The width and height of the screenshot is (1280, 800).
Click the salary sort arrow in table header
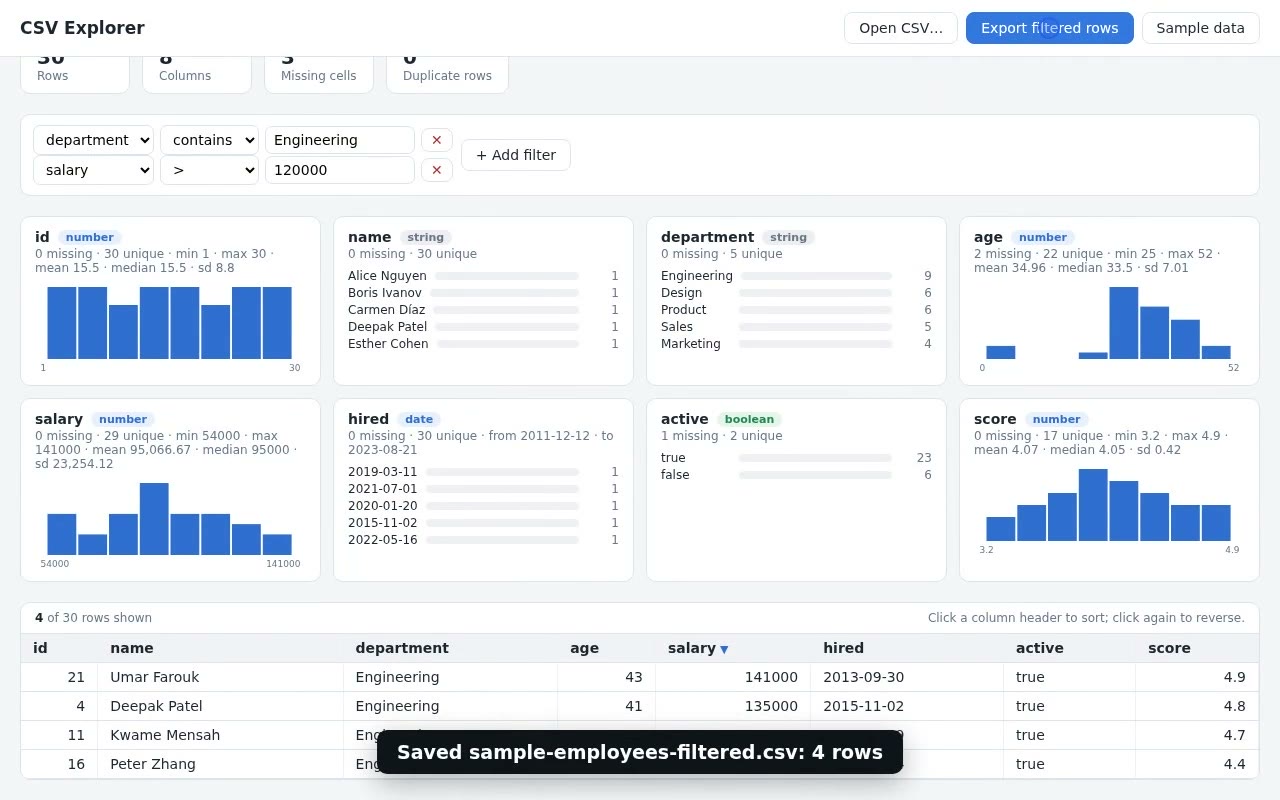724,649
